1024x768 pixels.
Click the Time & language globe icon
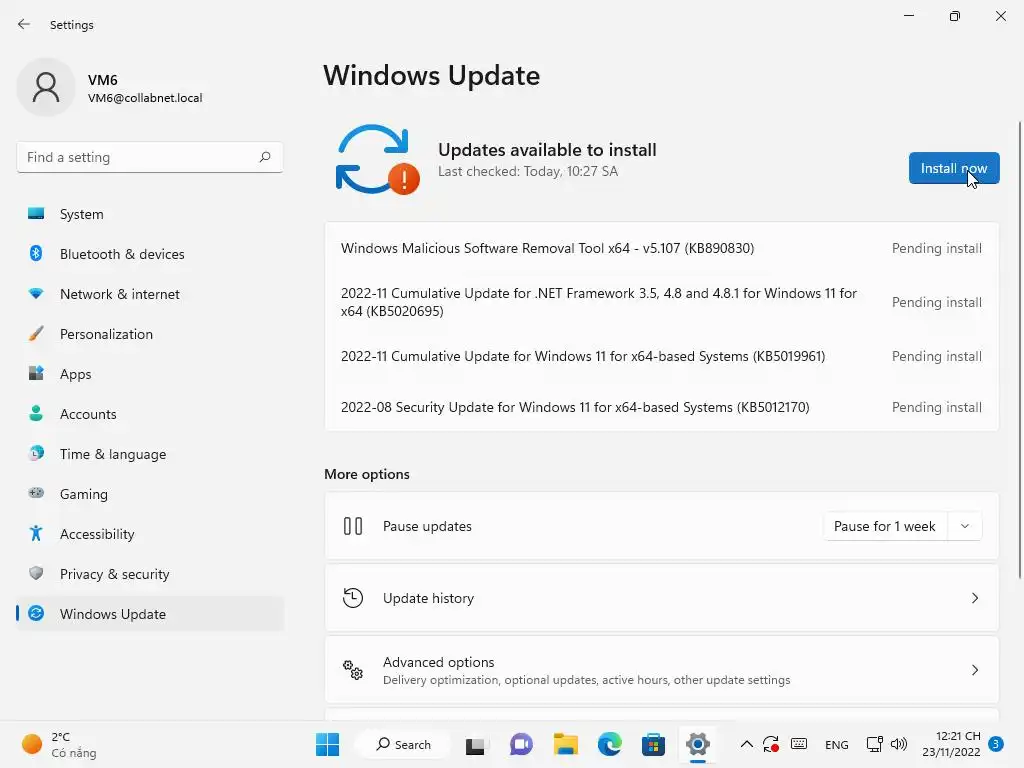tap(36, 453)
